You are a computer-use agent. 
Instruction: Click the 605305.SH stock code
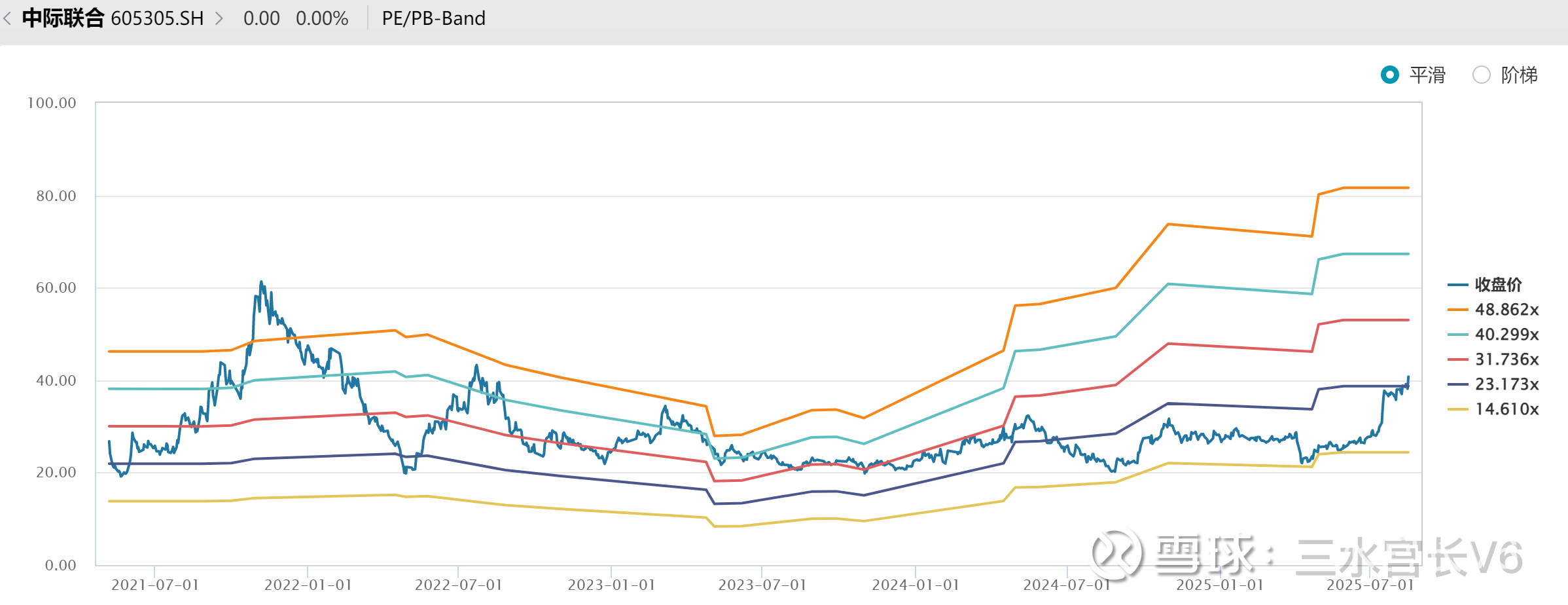point(157,18)
